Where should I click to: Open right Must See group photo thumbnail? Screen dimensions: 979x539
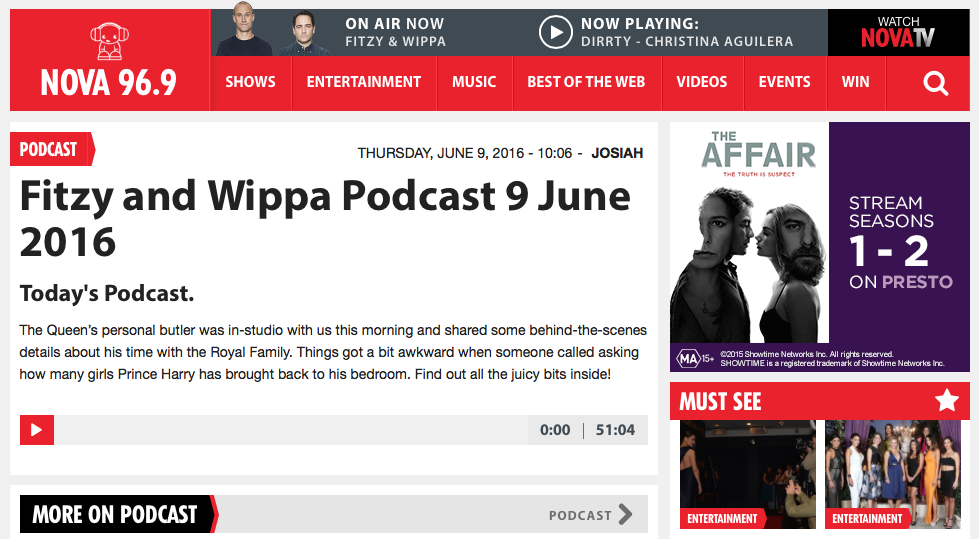893,474
